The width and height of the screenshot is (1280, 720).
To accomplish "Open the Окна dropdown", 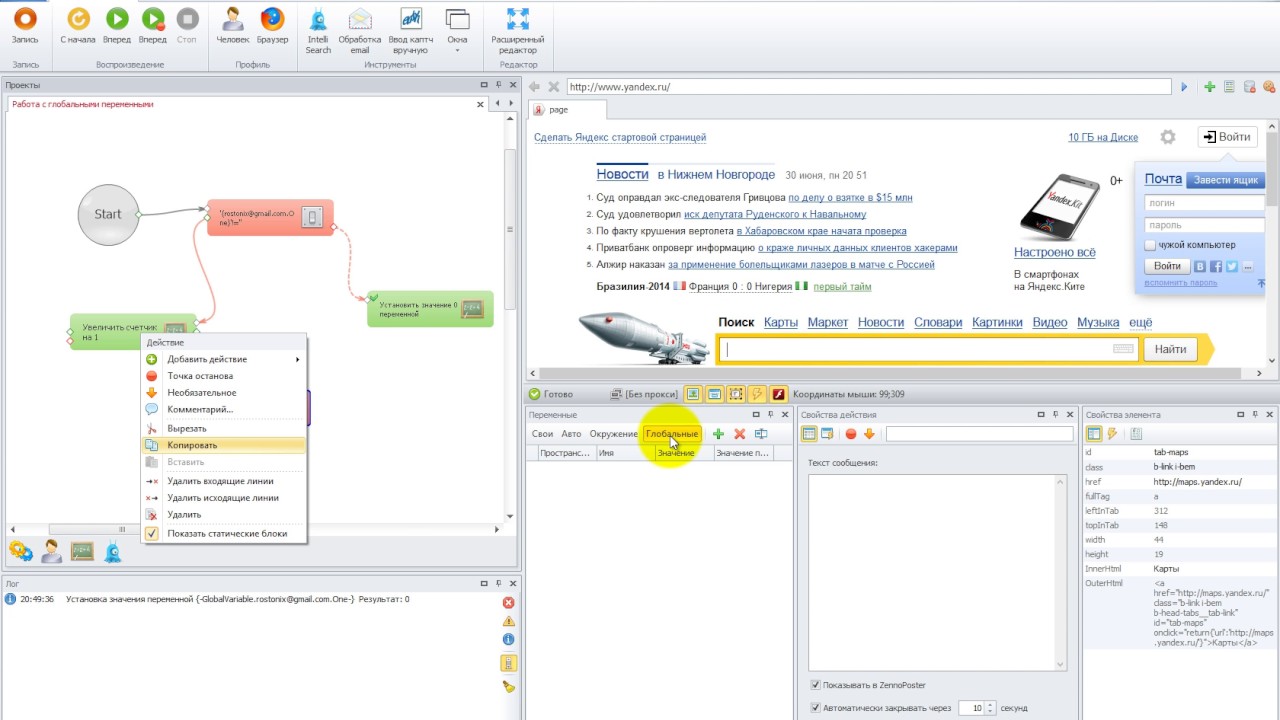I will click(x=457, y=31).
